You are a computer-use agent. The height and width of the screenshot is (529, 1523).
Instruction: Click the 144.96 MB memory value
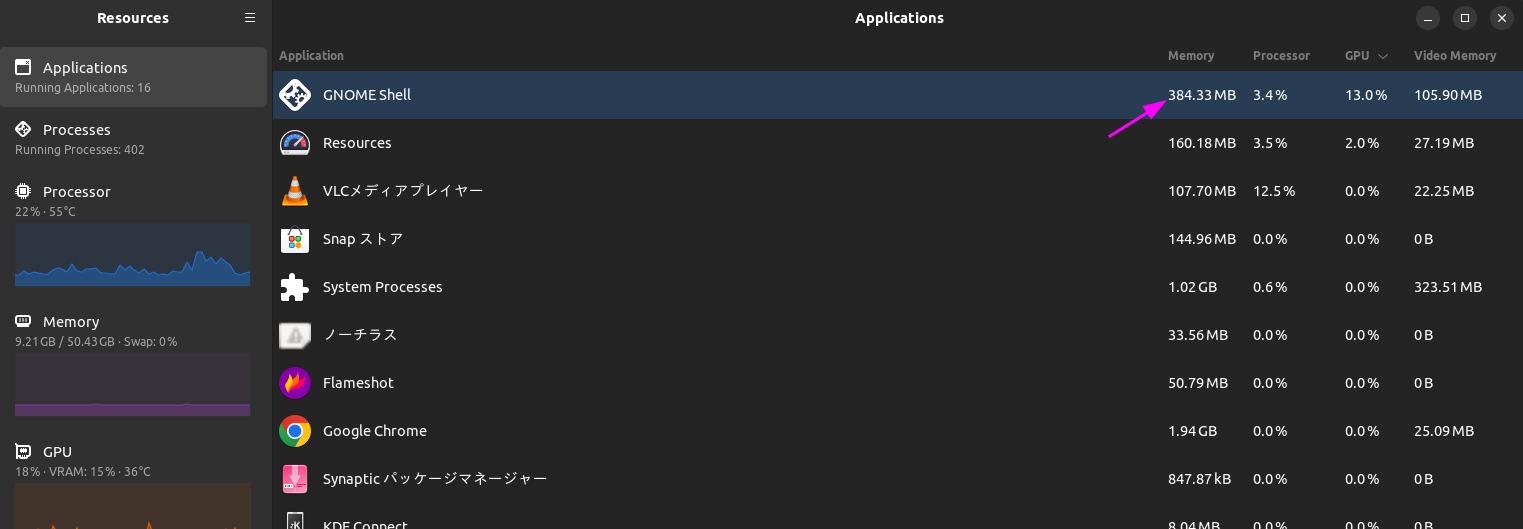(1202, 239)
